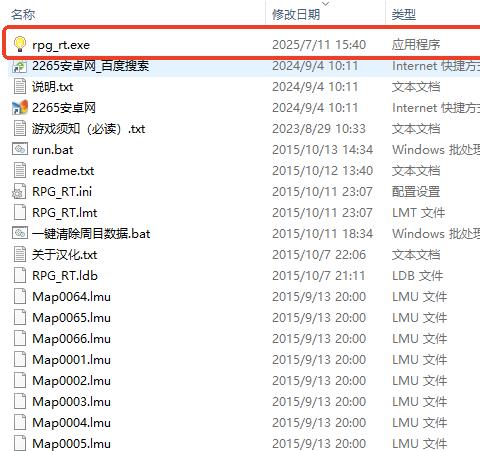Viewport: 480px width, 451px height.
Task: Click the LMT 文件 type cell
Action: (x=419, y=213)
